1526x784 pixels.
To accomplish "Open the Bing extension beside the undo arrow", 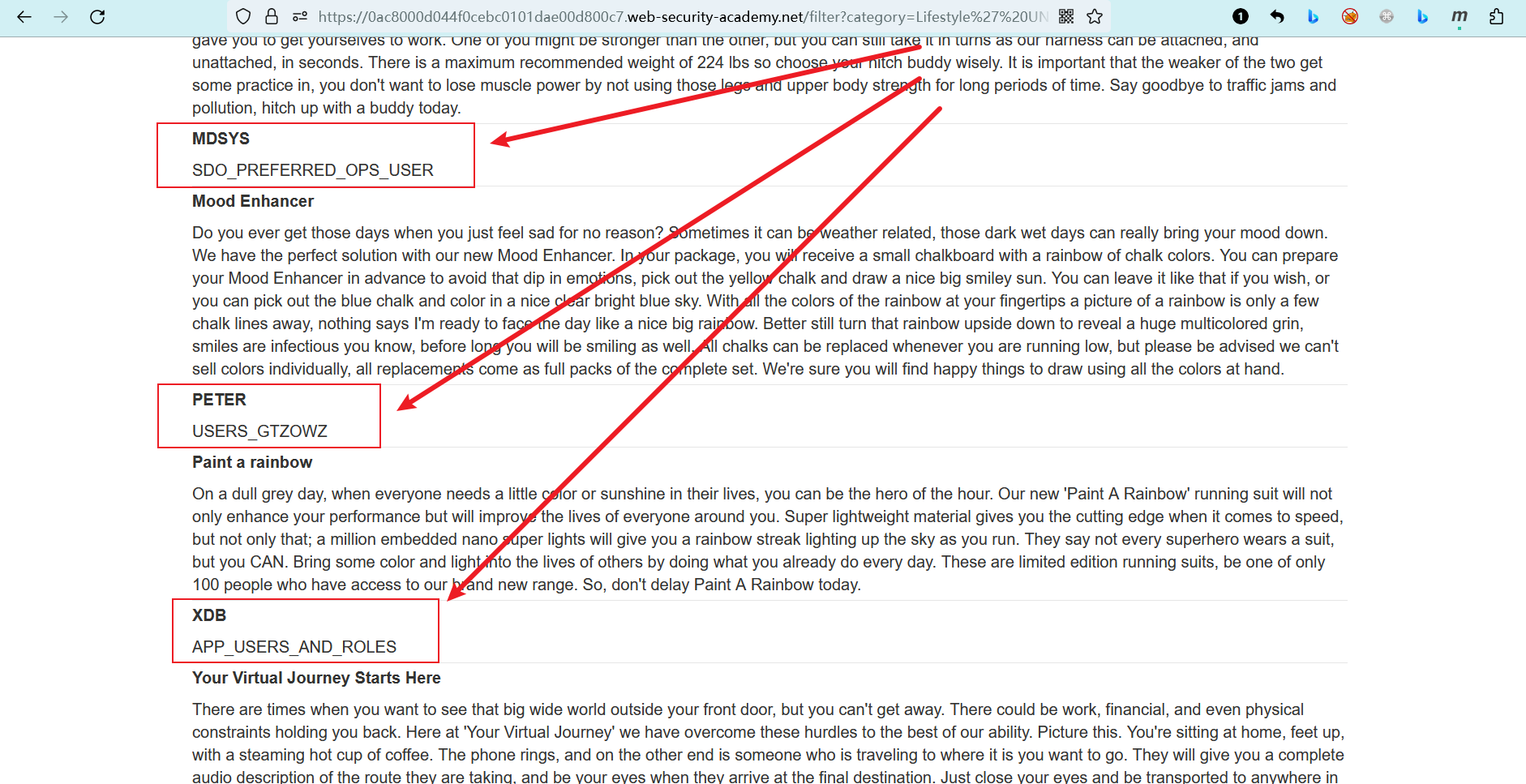I will click(1313, 16).
